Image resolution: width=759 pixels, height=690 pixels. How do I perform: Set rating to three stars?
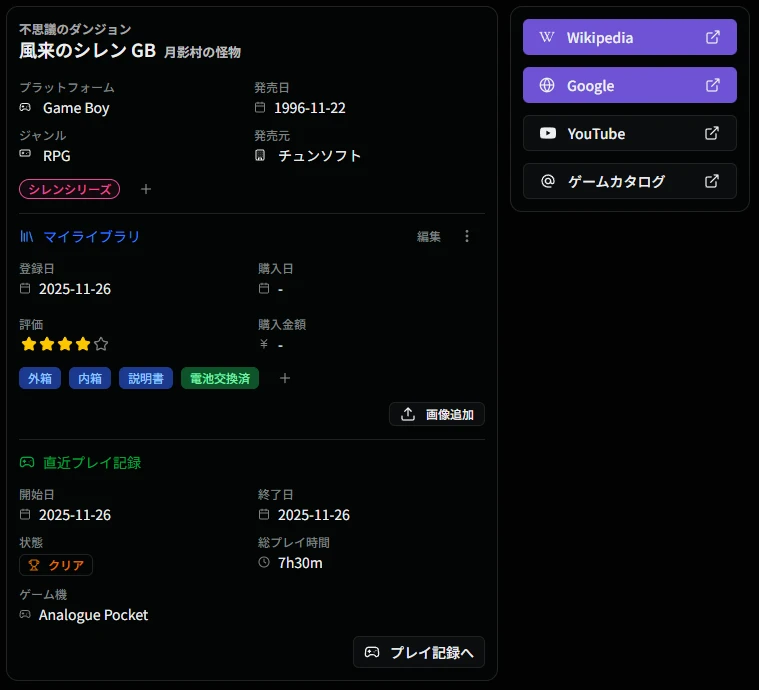click(x=65, y=344)
